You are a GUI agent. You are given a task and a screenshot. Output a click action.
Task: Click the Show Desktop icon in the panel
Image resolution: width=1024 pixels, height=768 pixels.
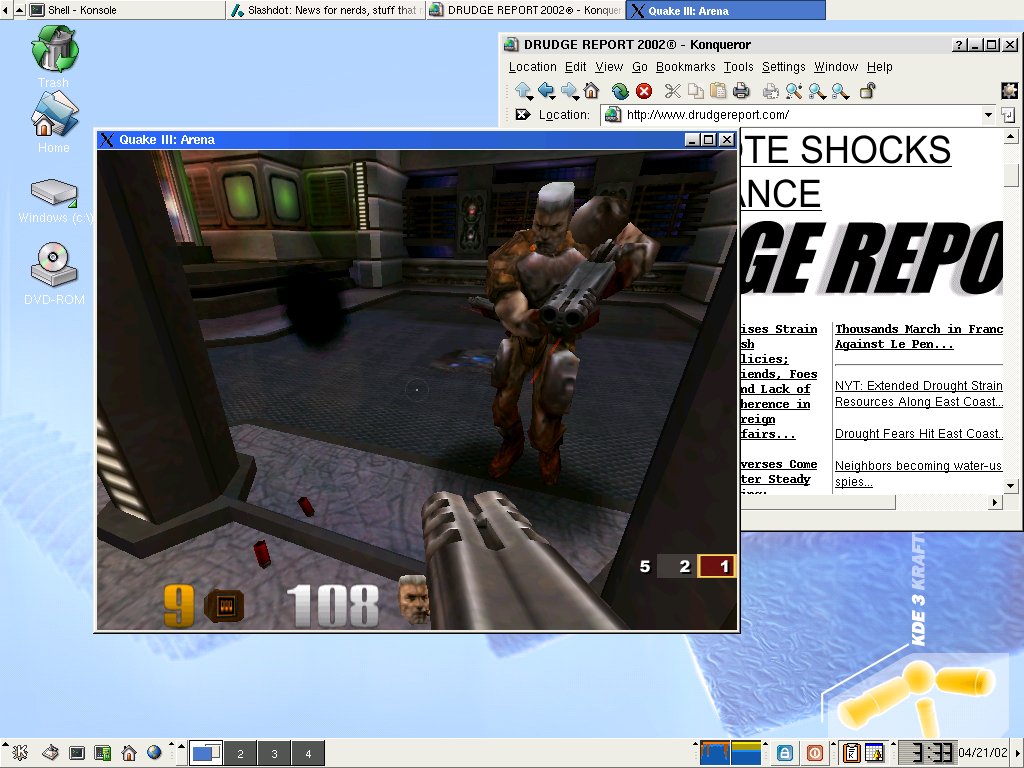click(x=50, y=753)
